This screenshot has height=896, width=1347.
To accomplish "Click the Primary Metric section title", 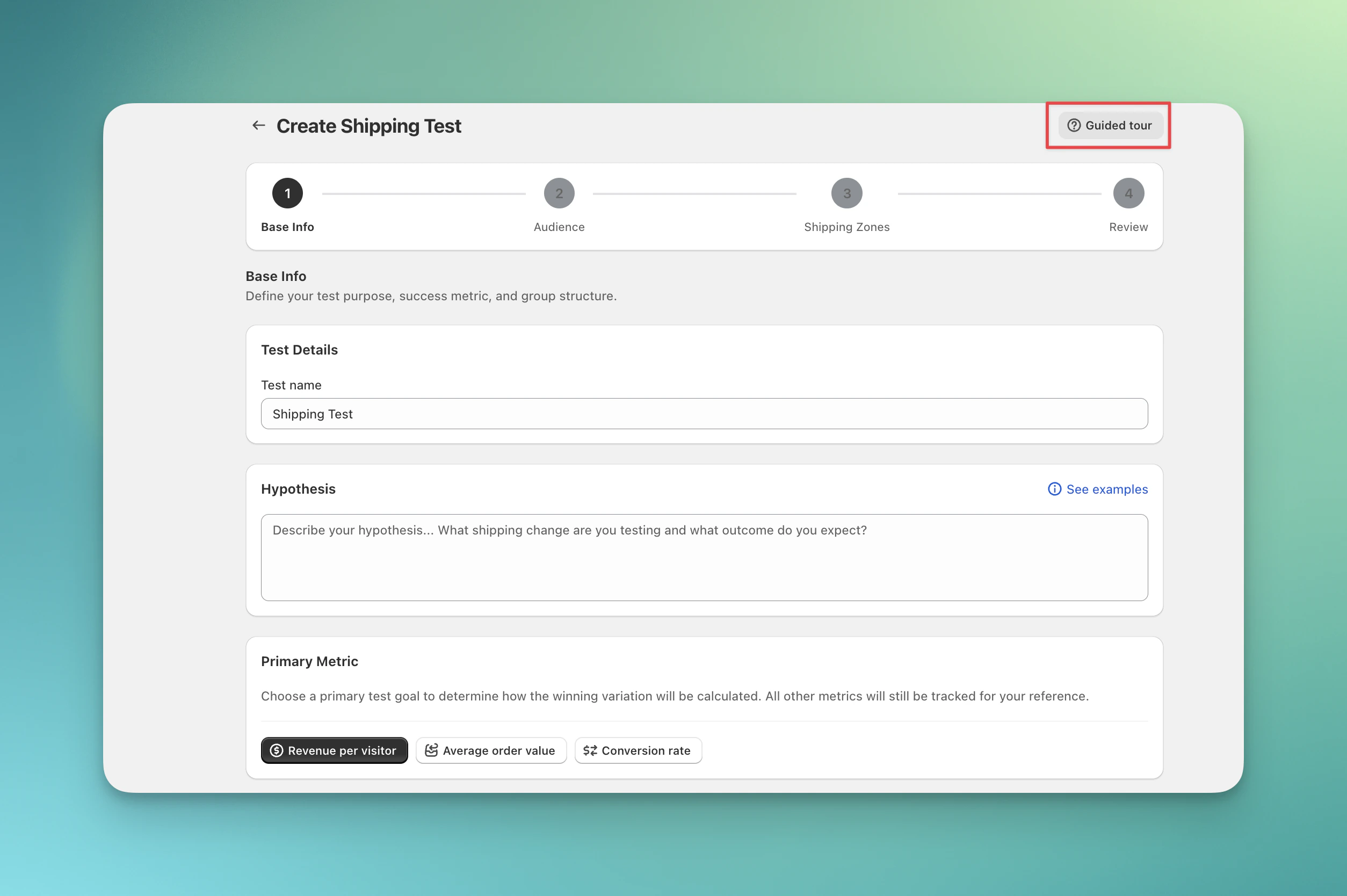I will tap(309, 661).
